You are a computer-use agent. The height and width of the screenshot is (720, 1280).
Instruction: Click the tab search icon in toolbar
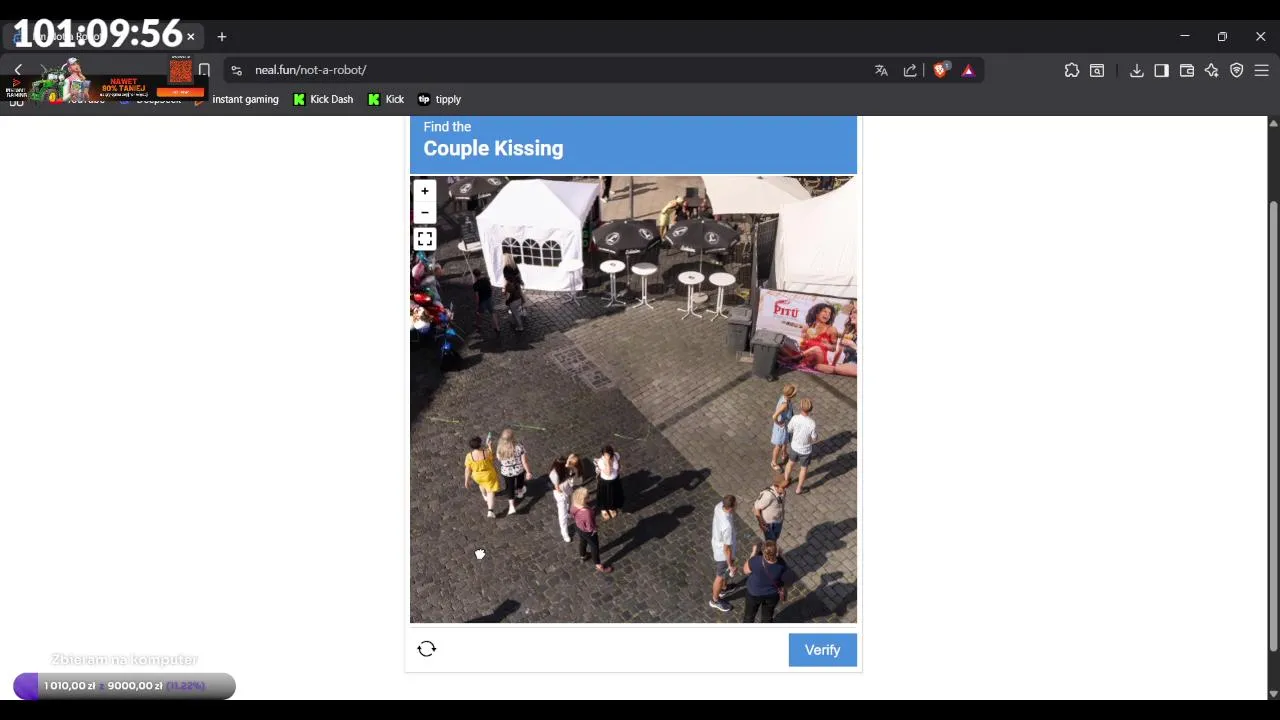coord(1097,70)
